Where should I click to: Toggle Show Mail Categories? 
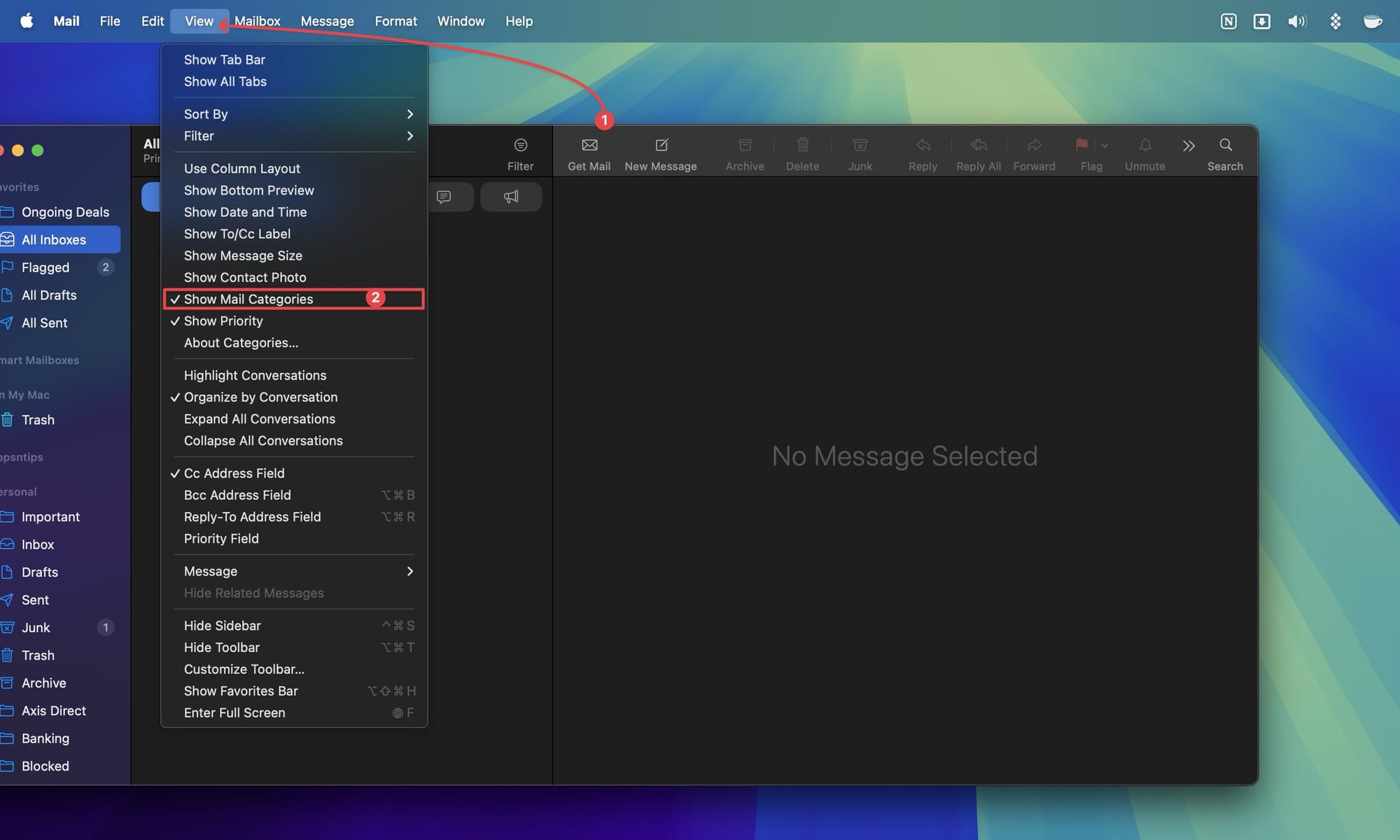point(248,299)
